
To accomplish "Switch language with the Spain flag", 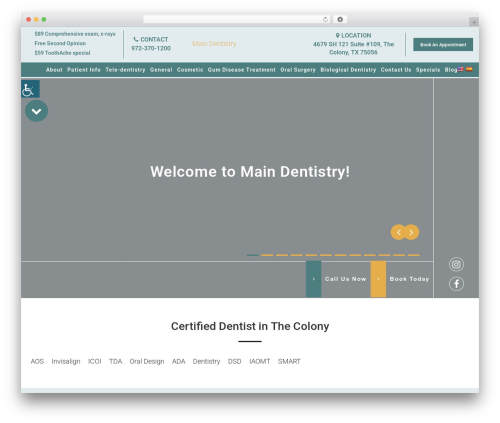I will pos(469,69).
